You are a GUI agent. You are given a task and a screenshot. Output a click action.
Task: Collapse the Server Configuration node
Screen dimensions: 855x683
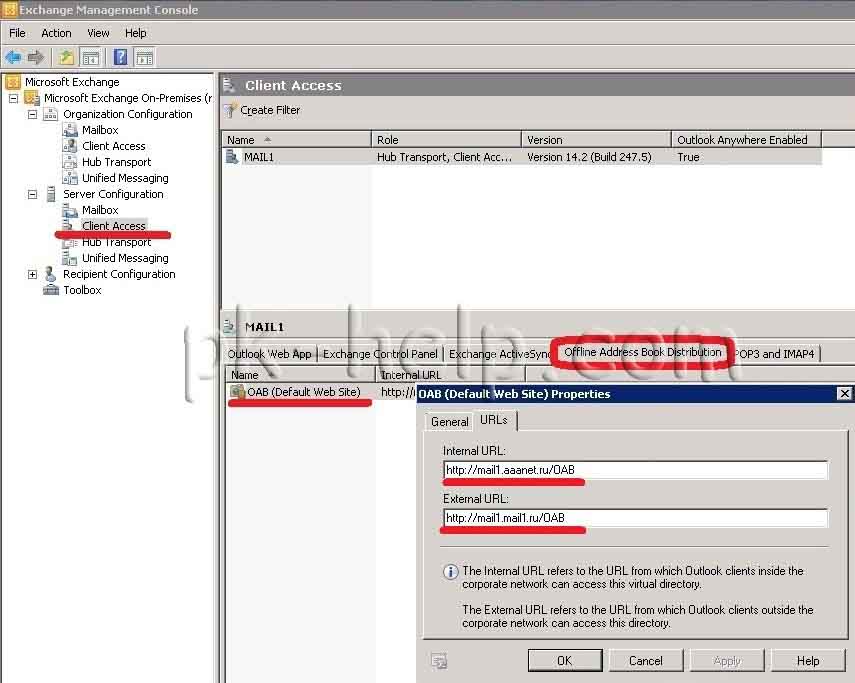(x=32, y=194)
